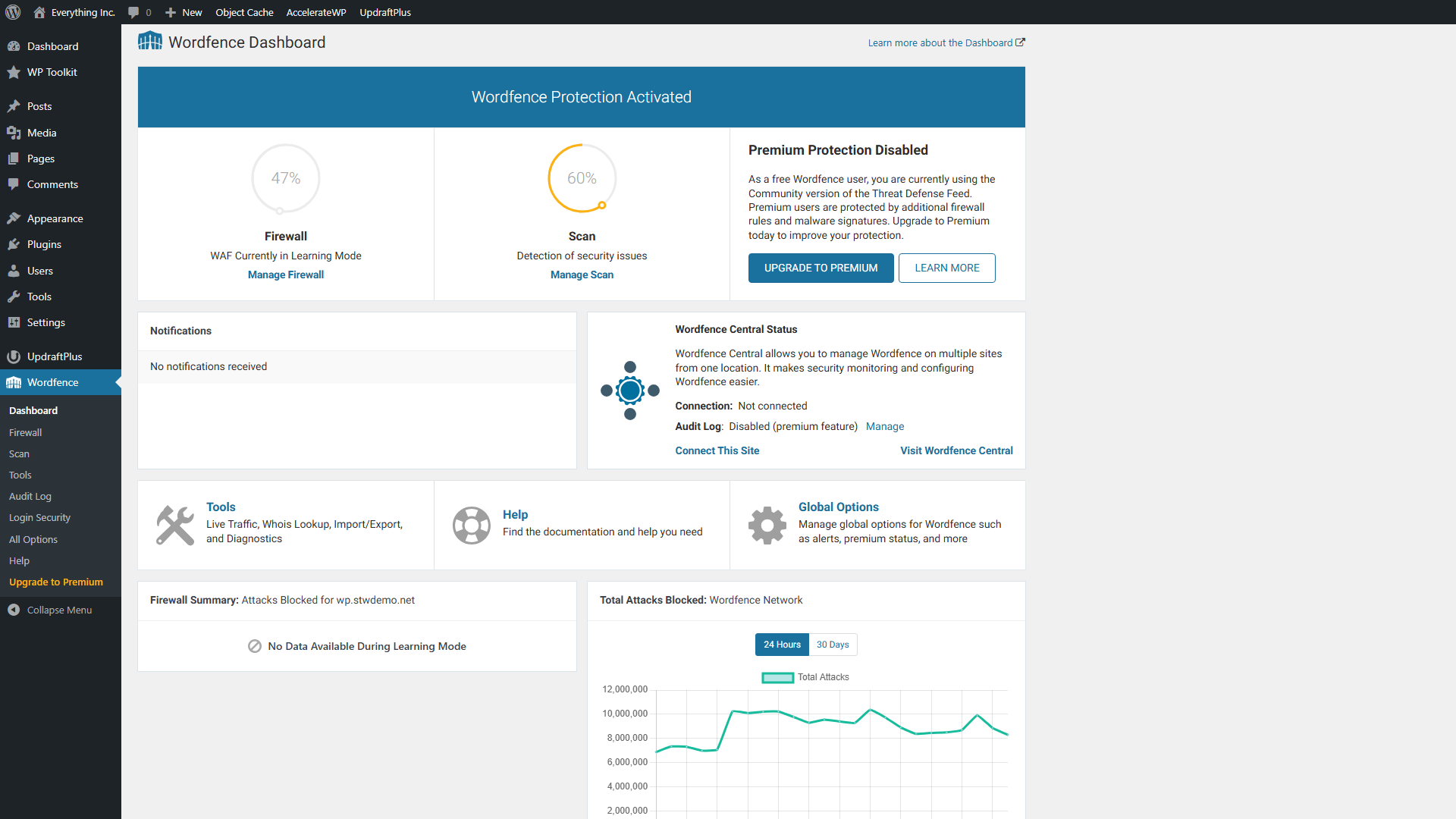Open Firewall in the Wordfence submenu
Viewport: 1456px width, 819px height.
(25, 432)
